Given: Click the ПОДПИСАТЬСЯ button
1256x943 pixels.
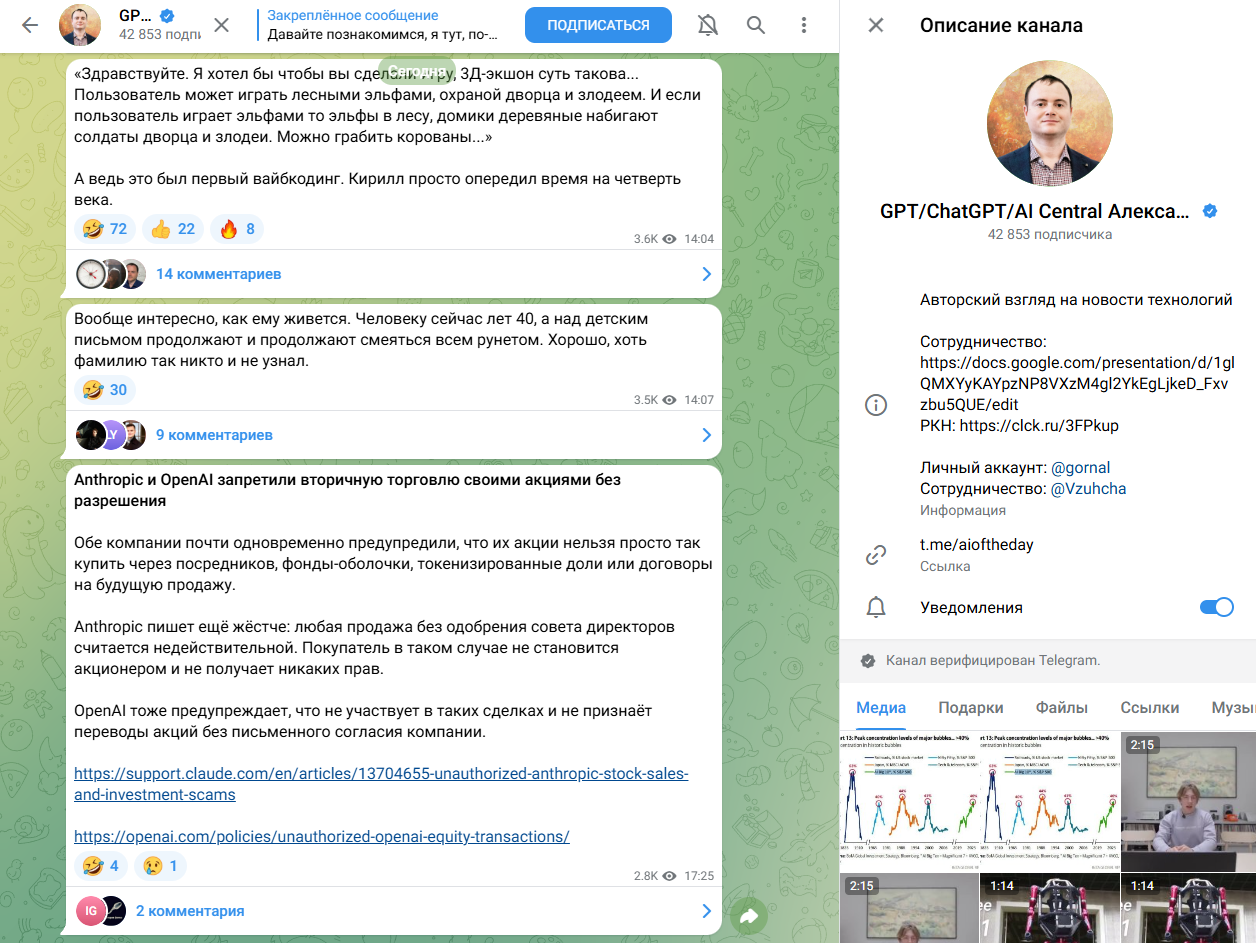Looking at the screenshot, I should pos(598,25).
